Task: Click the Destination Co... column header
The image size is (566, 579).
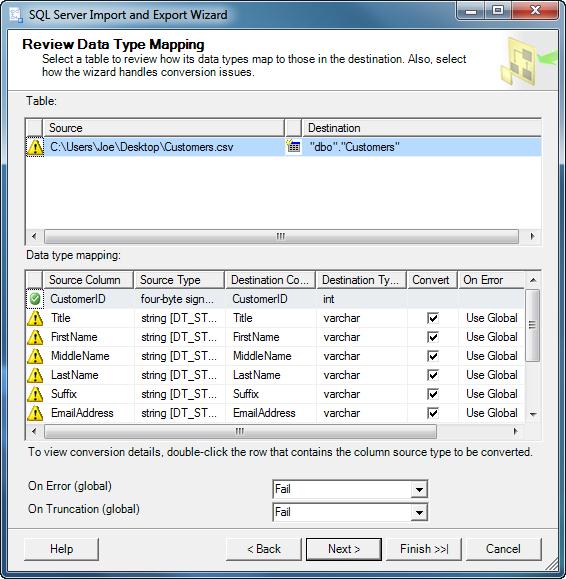Action: coord(270,280)
